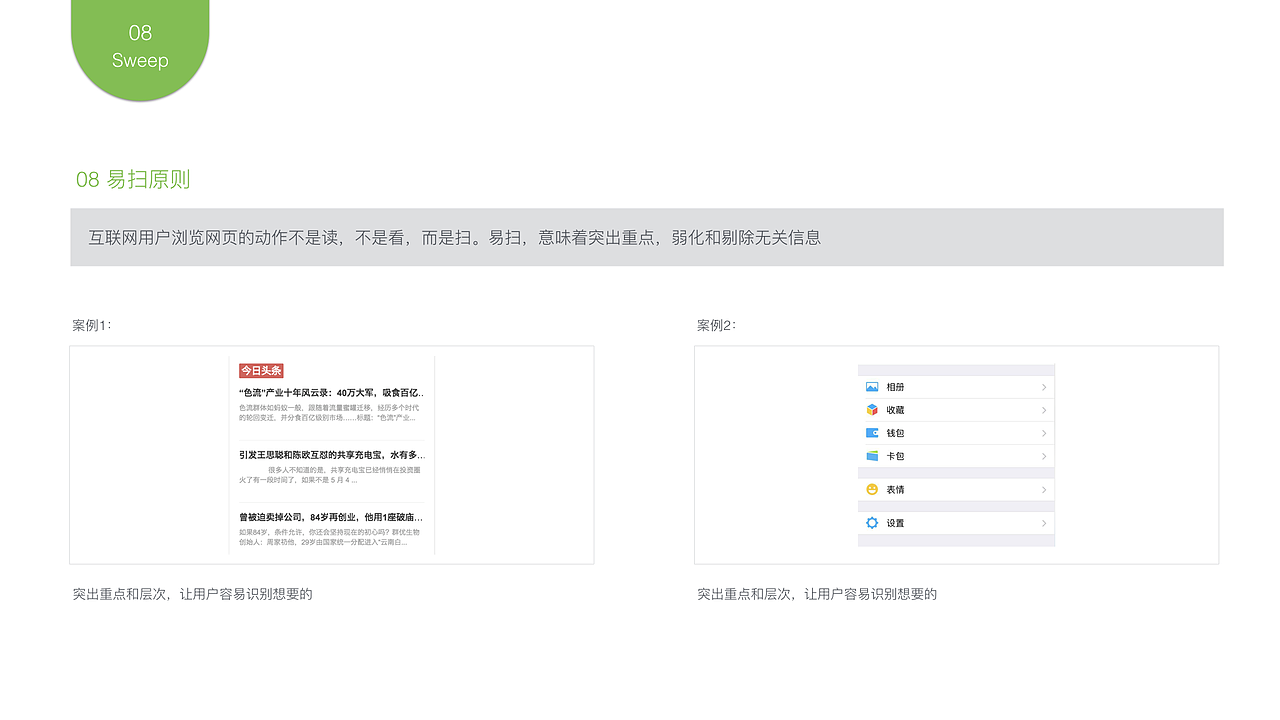
Task: Open the 钱包 menu label
Action: click(895, 433)
